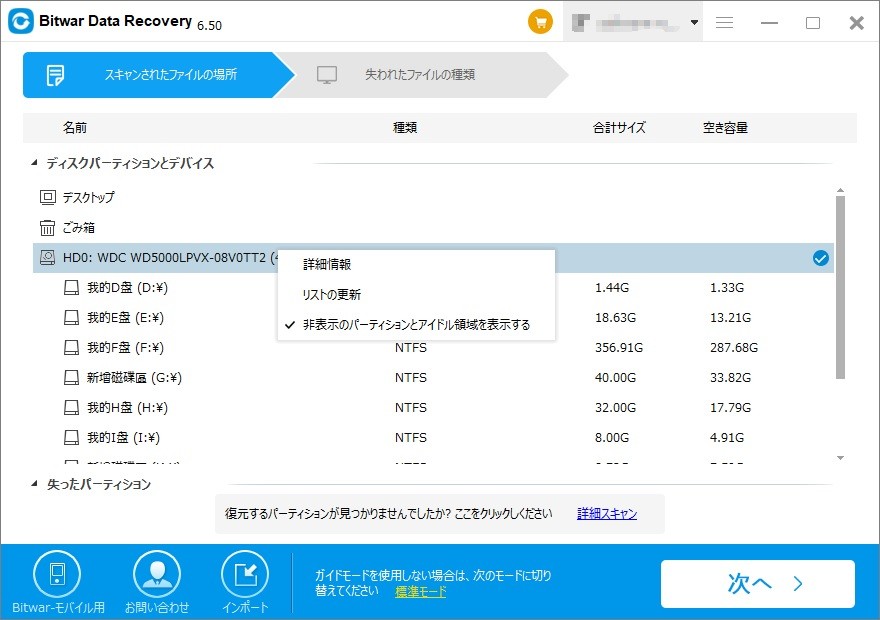Click the drive list vertical scrollbar
This screenshot has width=880, height=620.
pyautogui.click(x=840, y=290)
